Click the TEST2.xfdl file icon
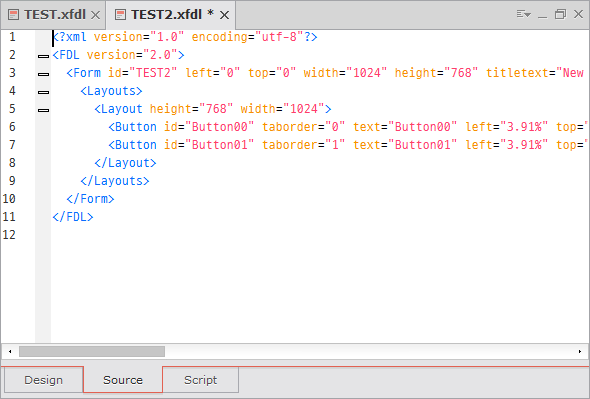This screenshot has height=399, width=590. point(120,15)
